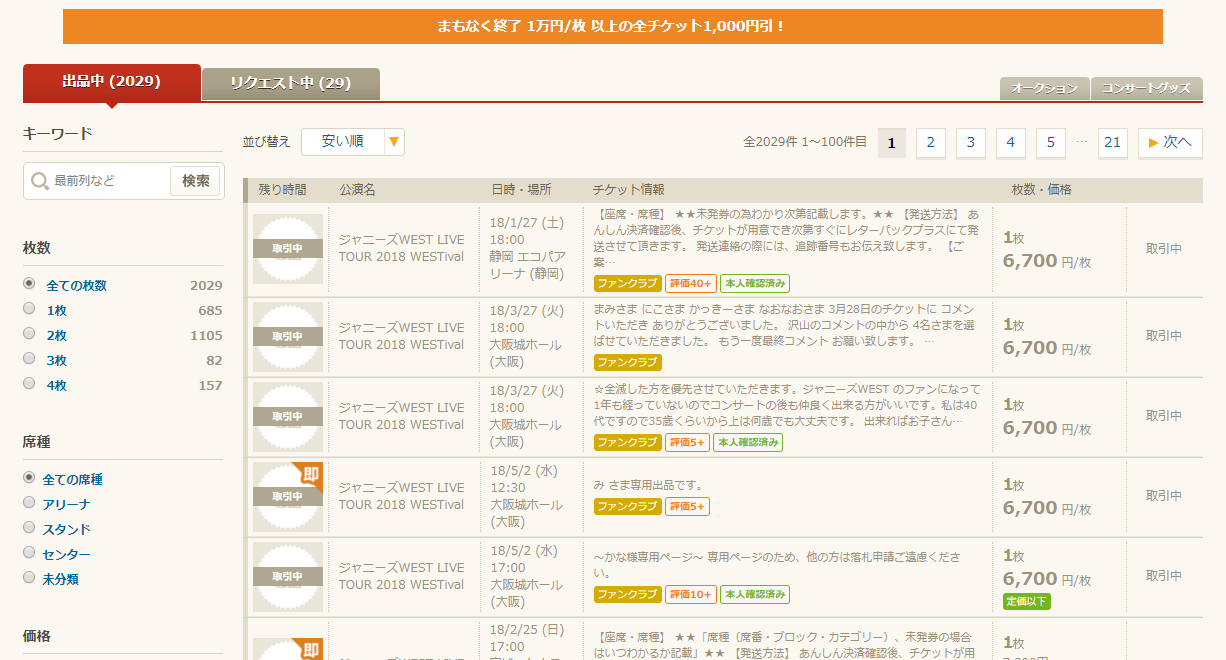Click the 評価10+ rating badge

pos(690,594)
